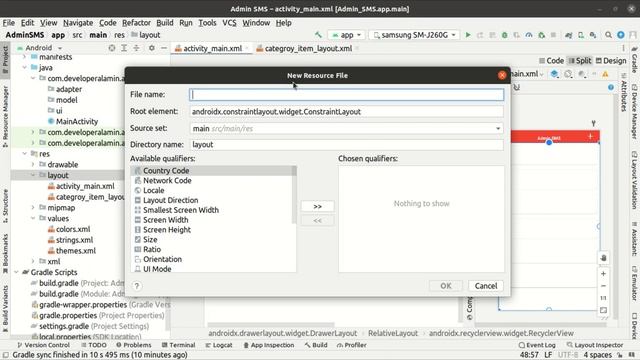The width and height of the screenshot is (640, 360).
Task: Switch to categroy_item_layout.xml editor tab
Action: pos(308,49)
